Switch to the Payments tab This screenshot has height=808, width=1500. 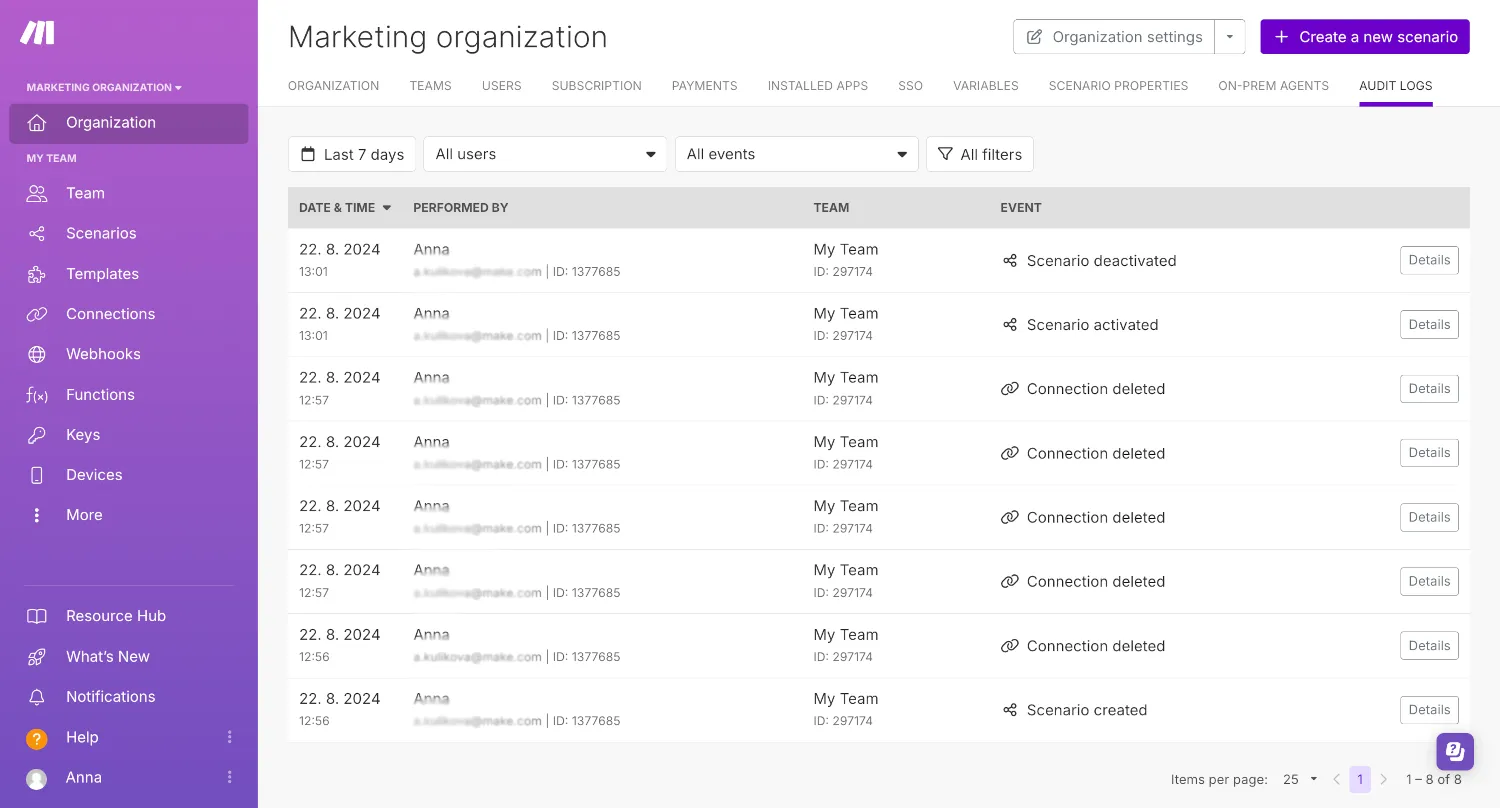(x=705, y=86)
